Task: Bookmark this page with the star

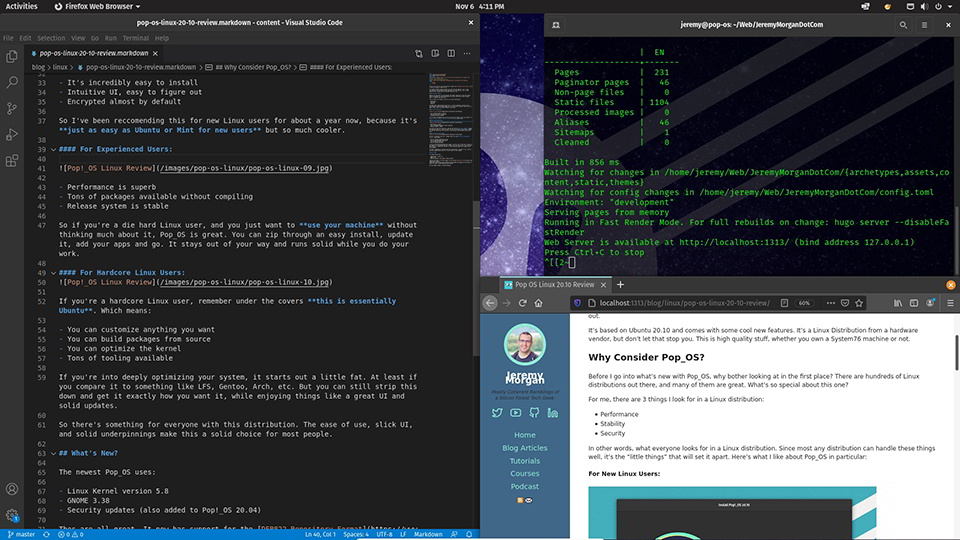Action: [859, 303]
